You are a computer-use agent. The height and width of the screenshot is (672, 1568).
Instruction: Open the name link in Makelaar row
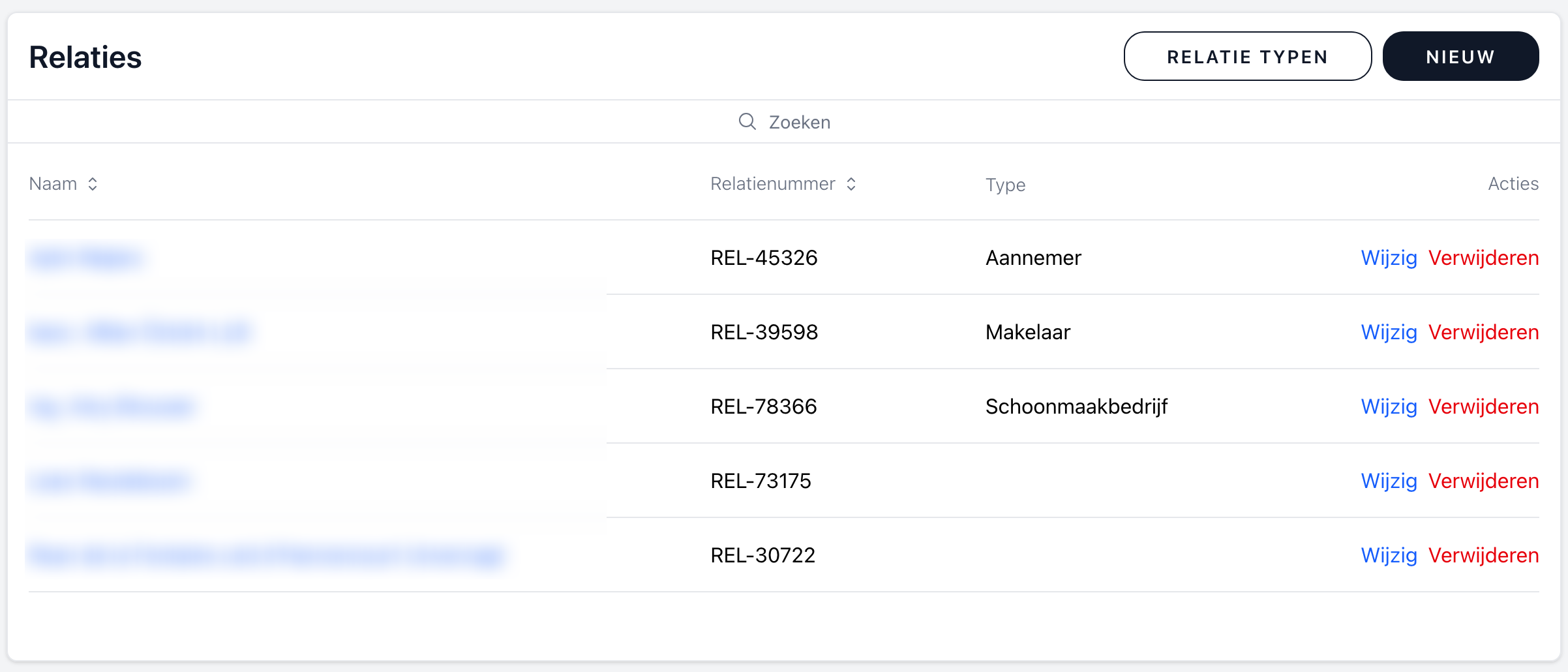[x=140, y=333]
